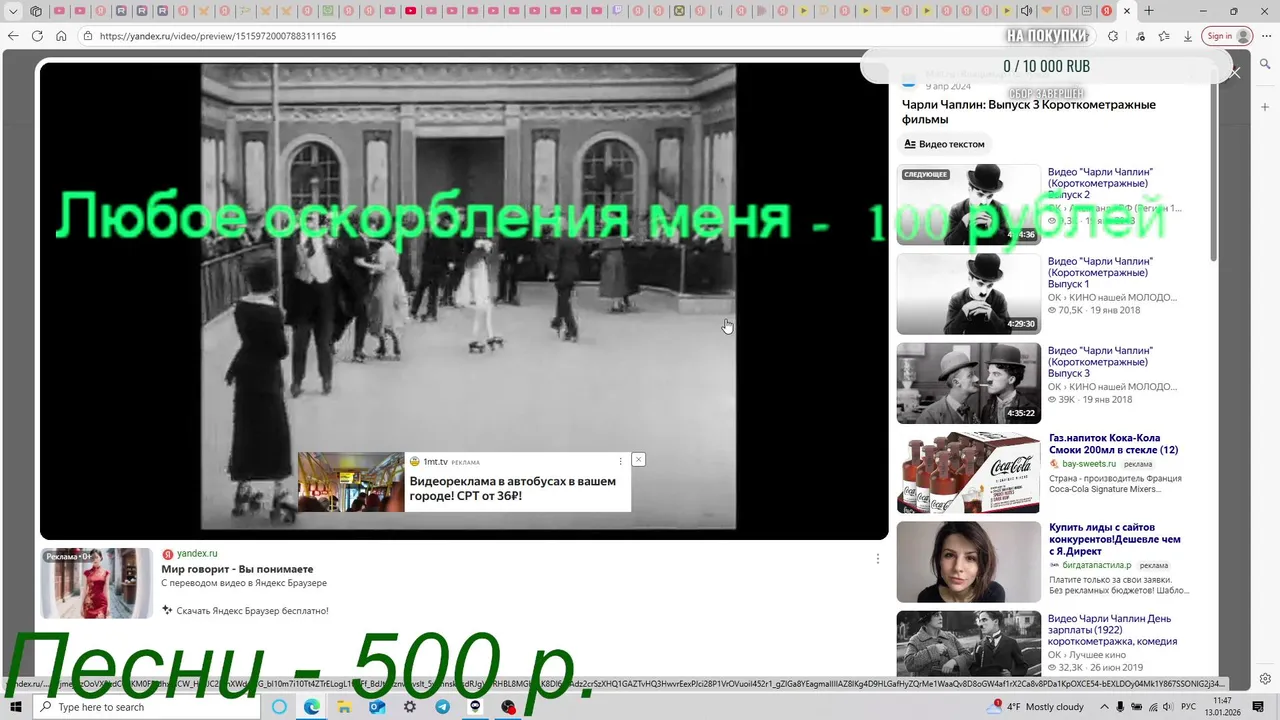Open the Coca-Cola bottles ad thumbnail
Viewport: 1280px width, 720px height.
click(x=968, y=472)
